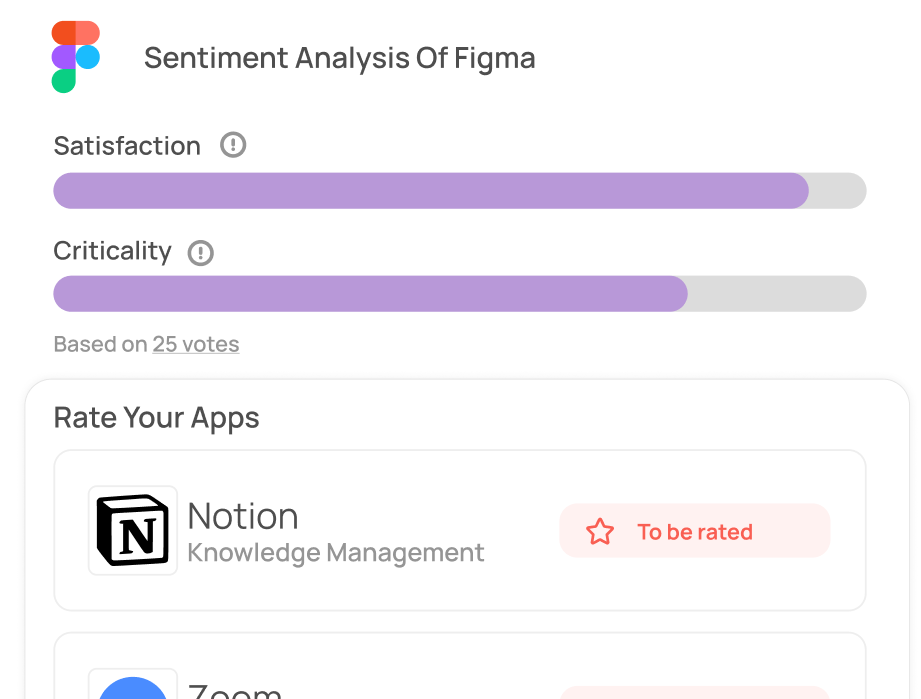Viewport: 921px width, 699px height.
Task: Click the Notion app logo
Action: [x=133, y=530]
